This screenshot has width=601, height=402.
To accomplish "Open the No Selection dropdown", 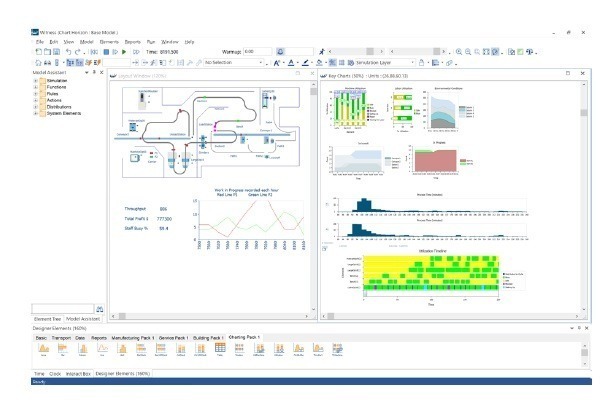I will [x=261, y=62].
